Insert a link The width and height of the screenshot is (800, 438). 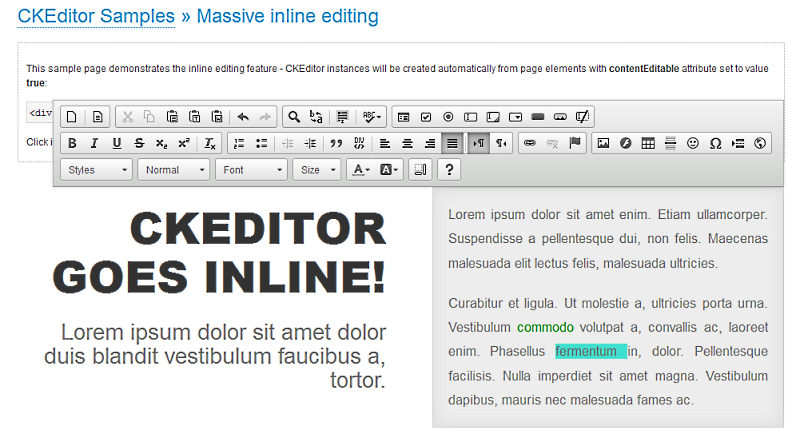coord(530,143)
